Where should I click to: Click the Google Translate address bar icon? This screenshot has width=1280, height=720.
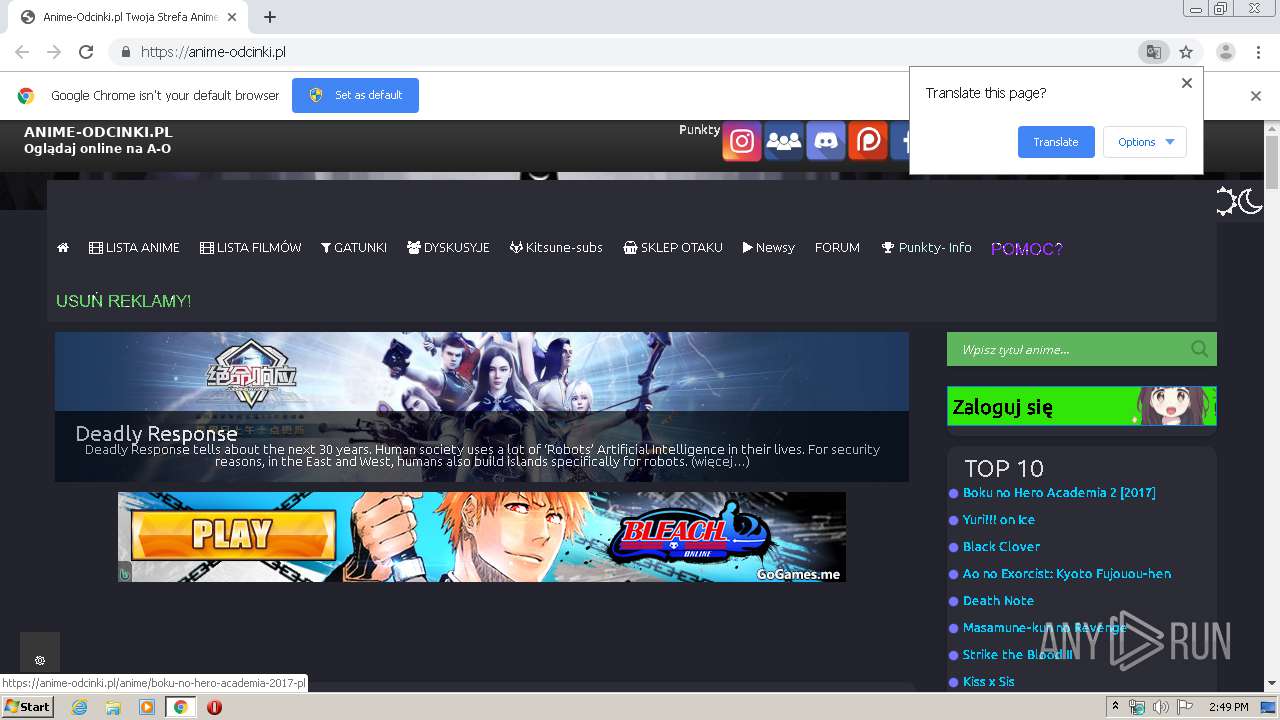(1153, 52)
